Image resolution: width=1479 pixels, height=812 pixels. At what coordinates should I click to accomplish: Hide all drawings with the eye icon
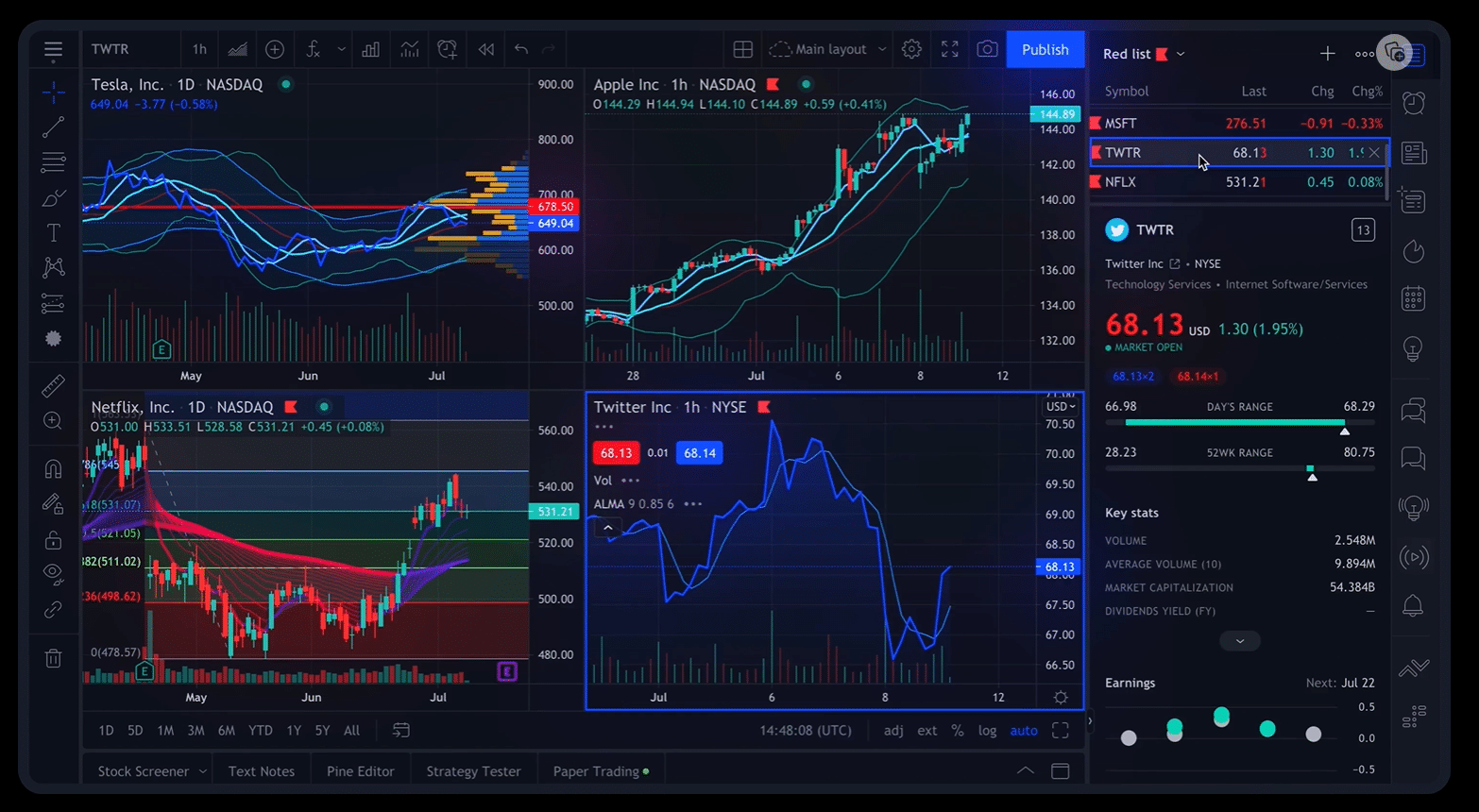coord(53,574)
